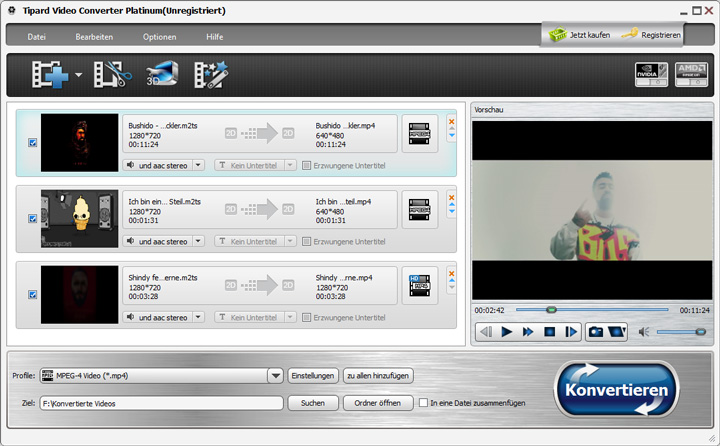Image resolution: width=720 pixels, height=446 pixels.
Task: Step to previous frame in preview
Action: click(486, 331)
